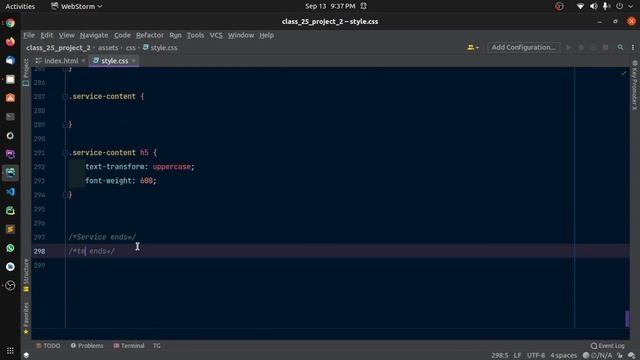Click the css breadcrumb folder
Image resolution: width=640 pixels, height=360 pixels.
(131, 48)
